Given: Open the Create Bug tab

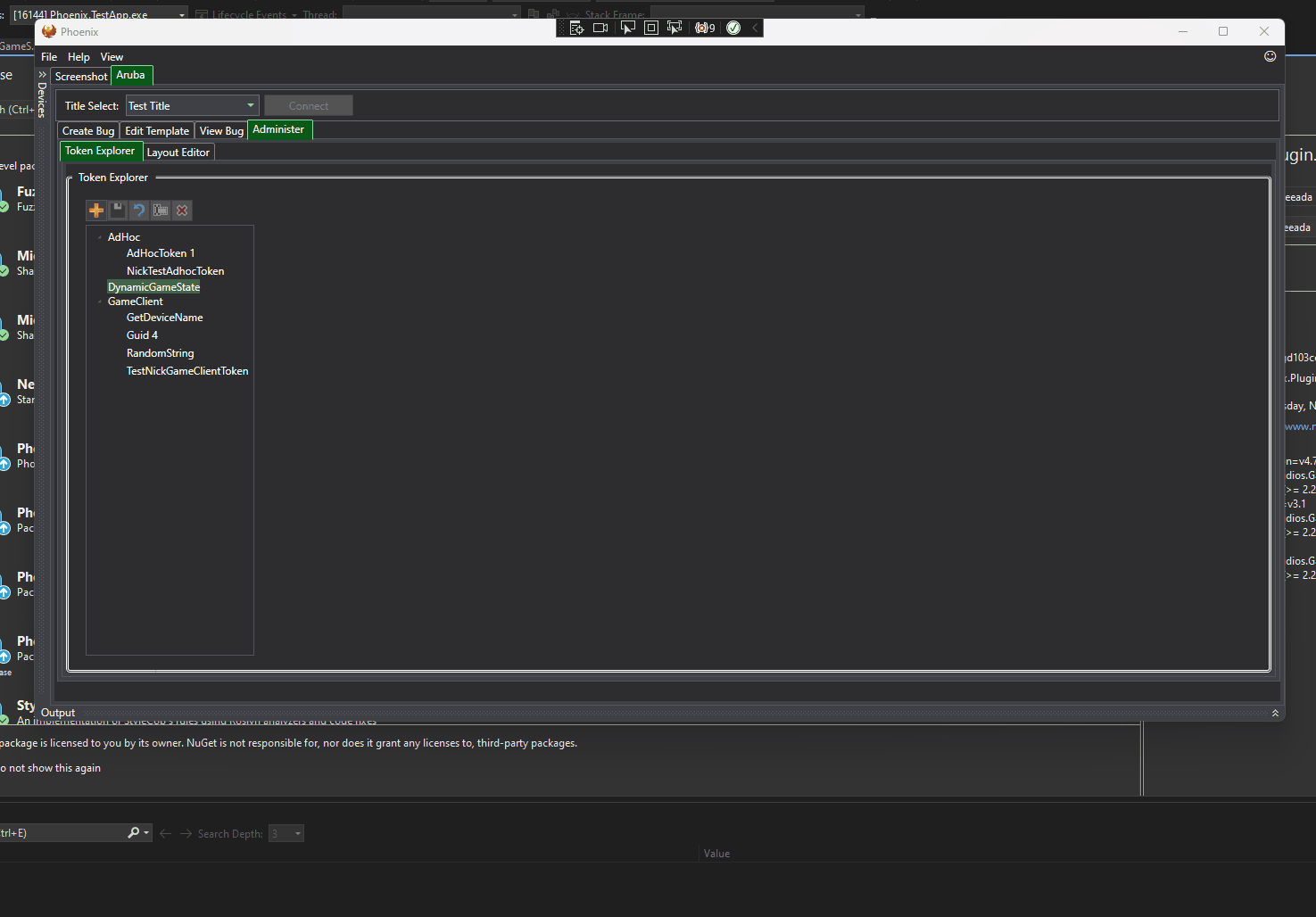Looking at the screenshot, I should tap(88, 131).
